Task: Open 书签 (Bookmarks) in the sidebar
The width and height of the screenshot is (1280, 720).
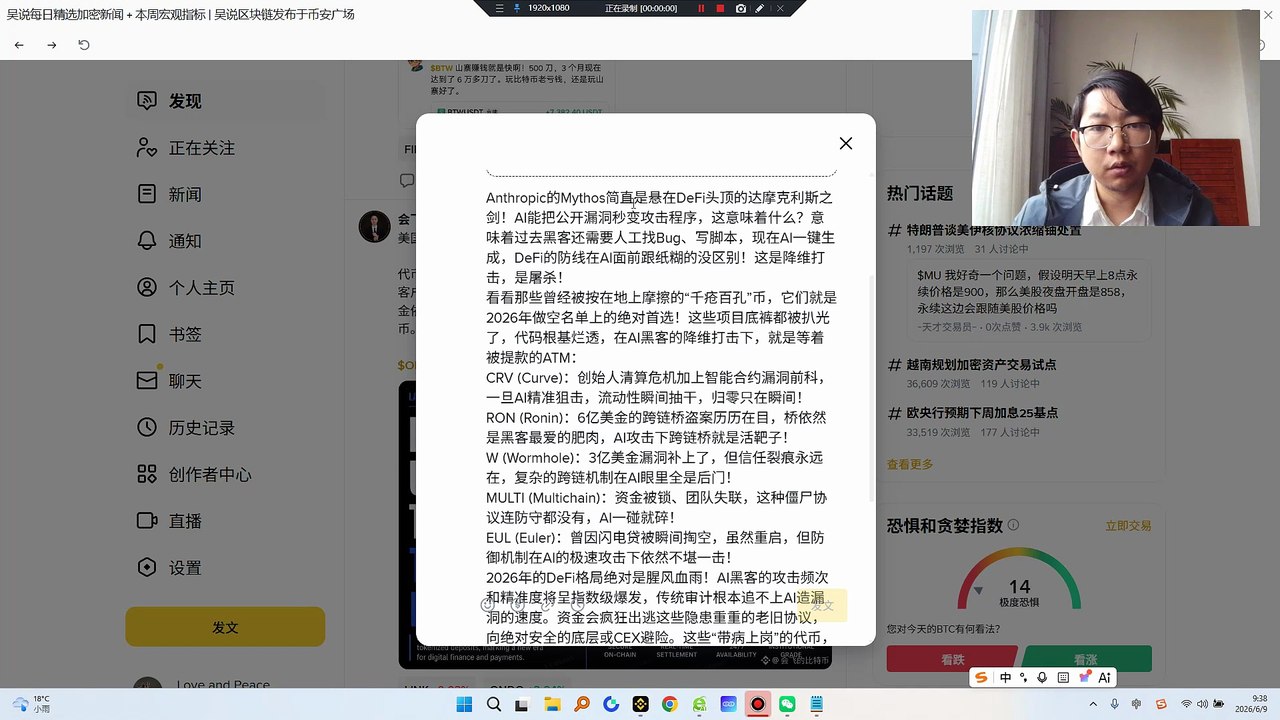Action: coord(225,334)
